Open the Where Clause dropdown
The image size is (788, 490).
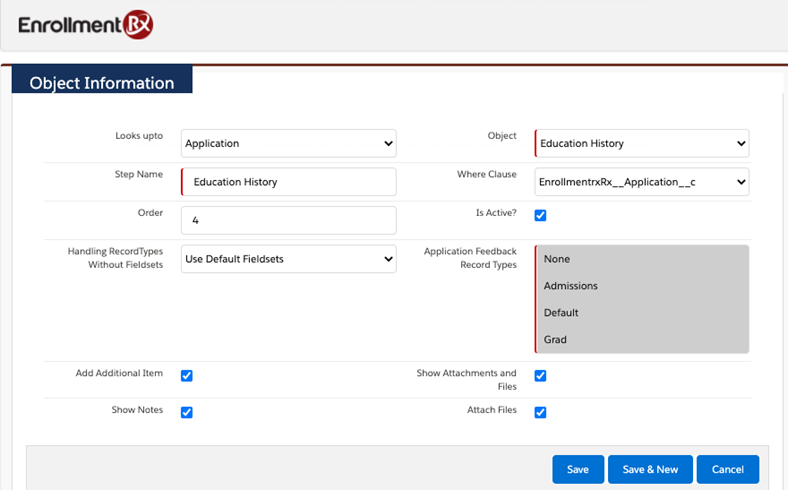pos(642,182)
